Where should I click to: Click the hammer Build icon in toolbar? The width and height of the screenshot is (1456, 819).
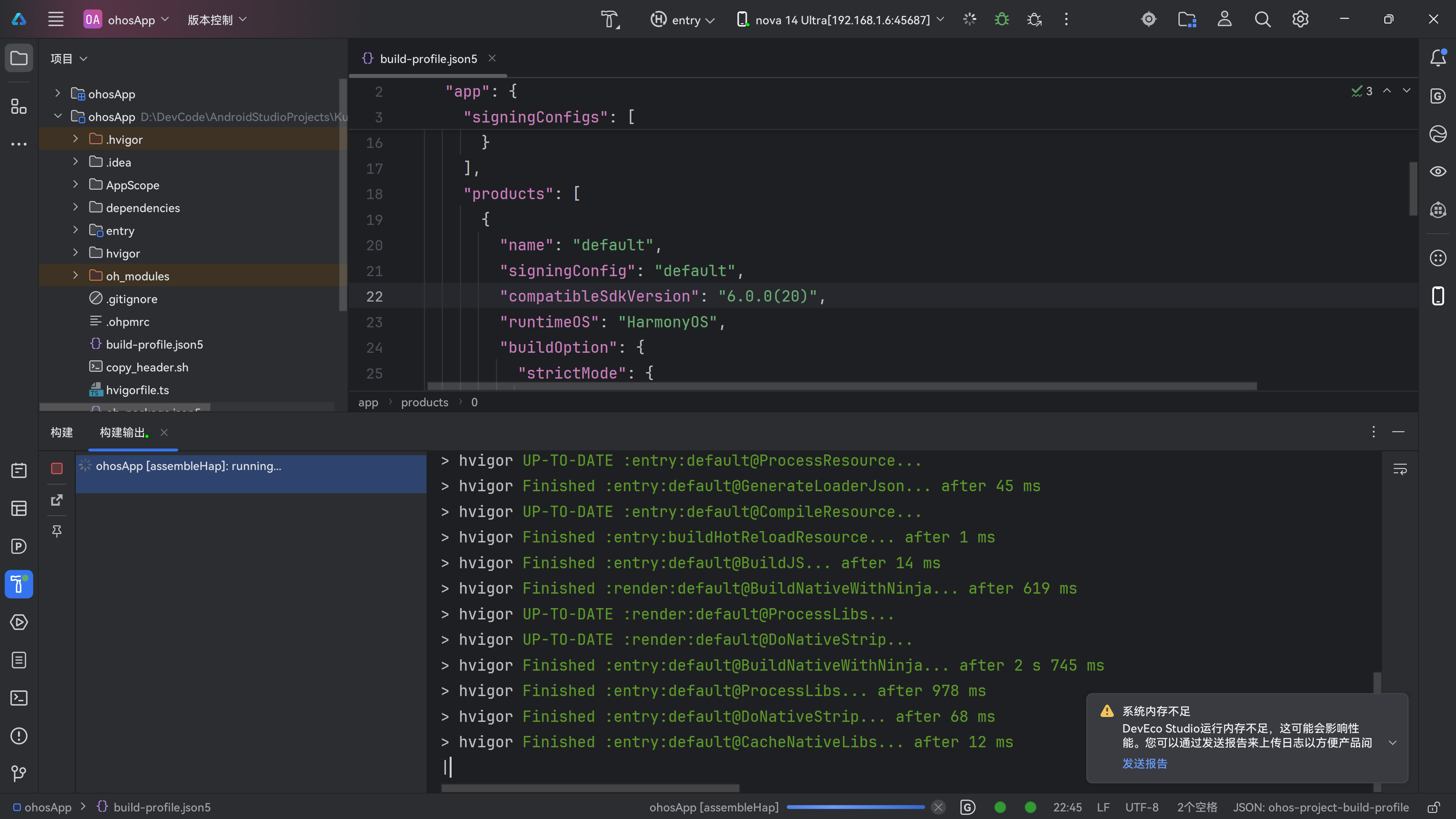pos(610,20)
